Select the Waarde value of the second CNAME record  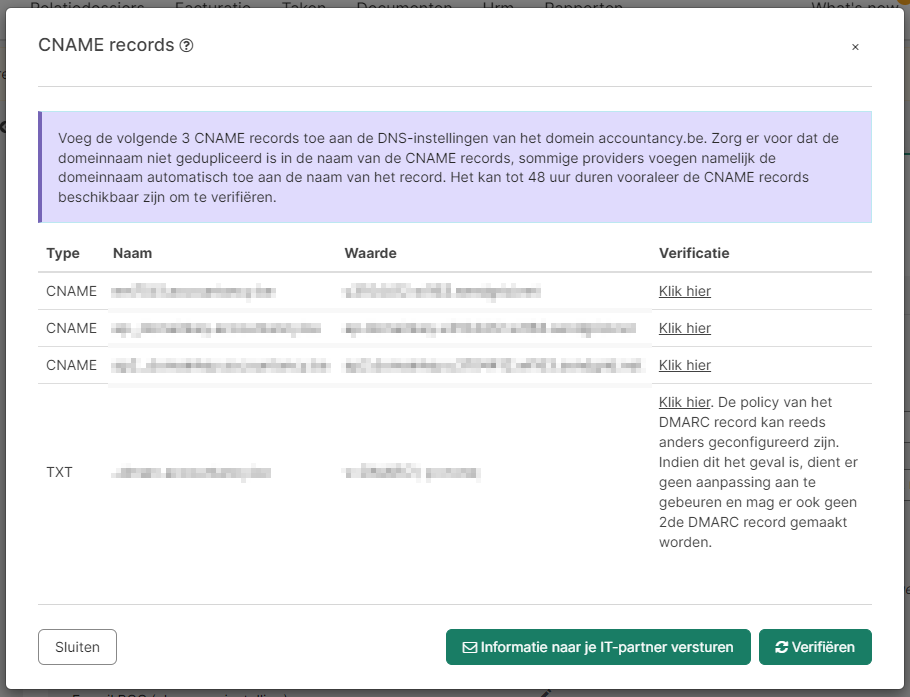[489, 328]
